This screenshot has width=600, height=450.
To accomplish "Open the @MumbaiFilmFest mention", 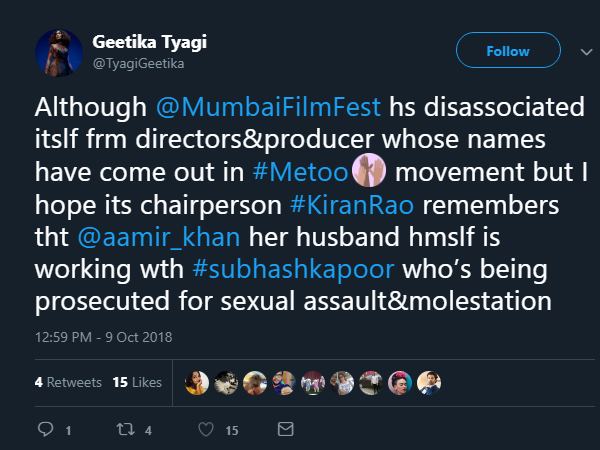I will pos(240,109).
